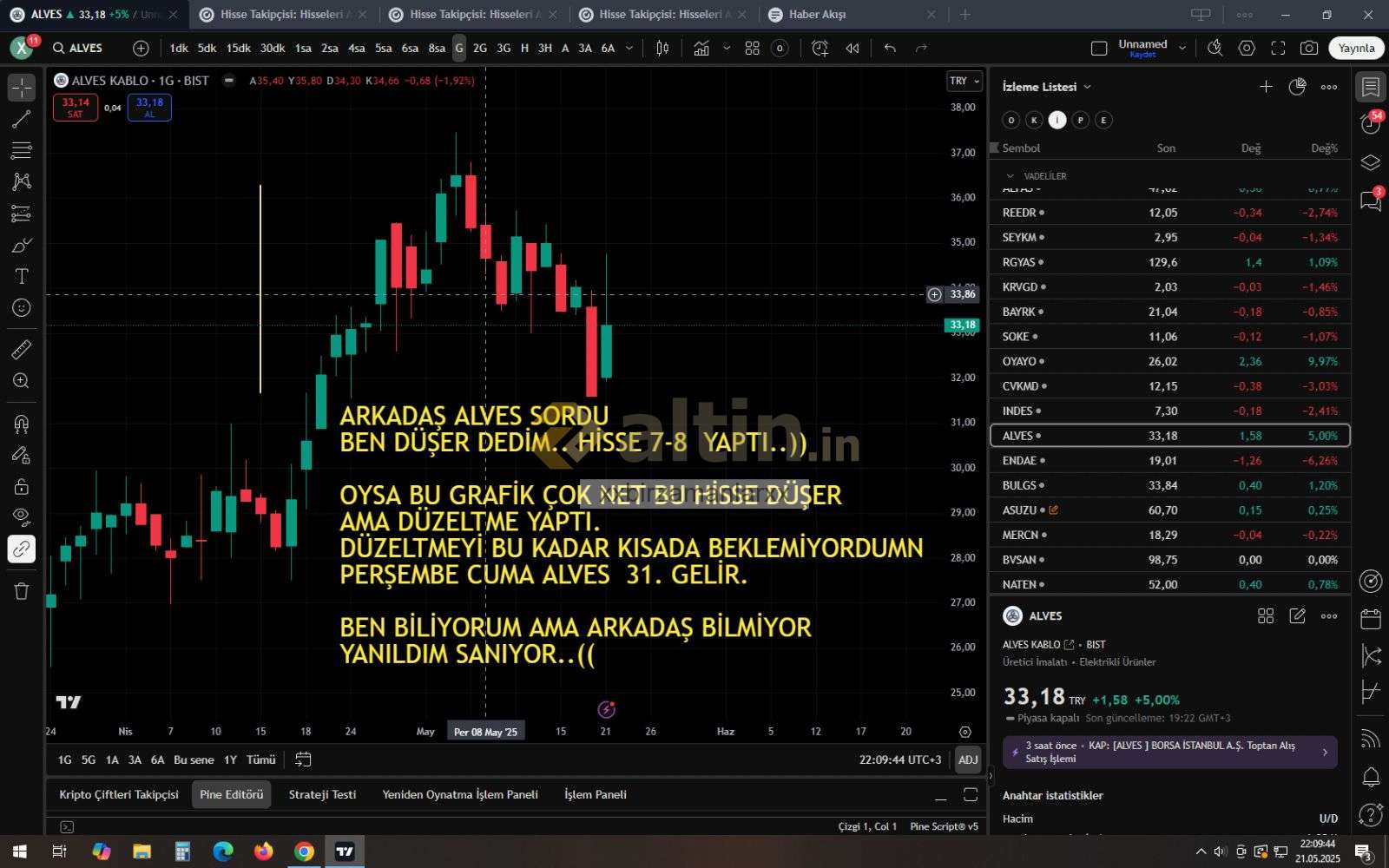The height and width of the screenshot is (868, 1389).
Task: Open chart settings hexagon icon
Action: [x=1247, y=49]
